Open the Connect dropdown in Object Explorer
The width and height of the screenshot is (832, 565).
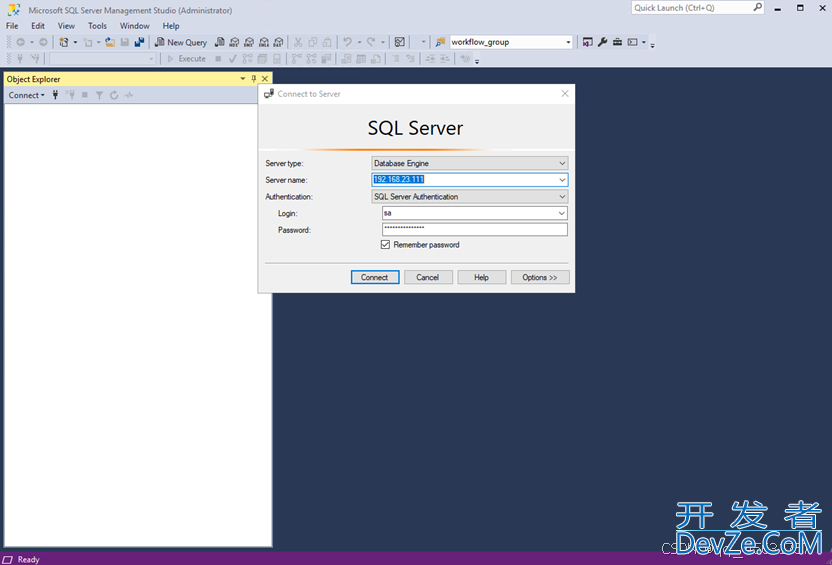27,95
